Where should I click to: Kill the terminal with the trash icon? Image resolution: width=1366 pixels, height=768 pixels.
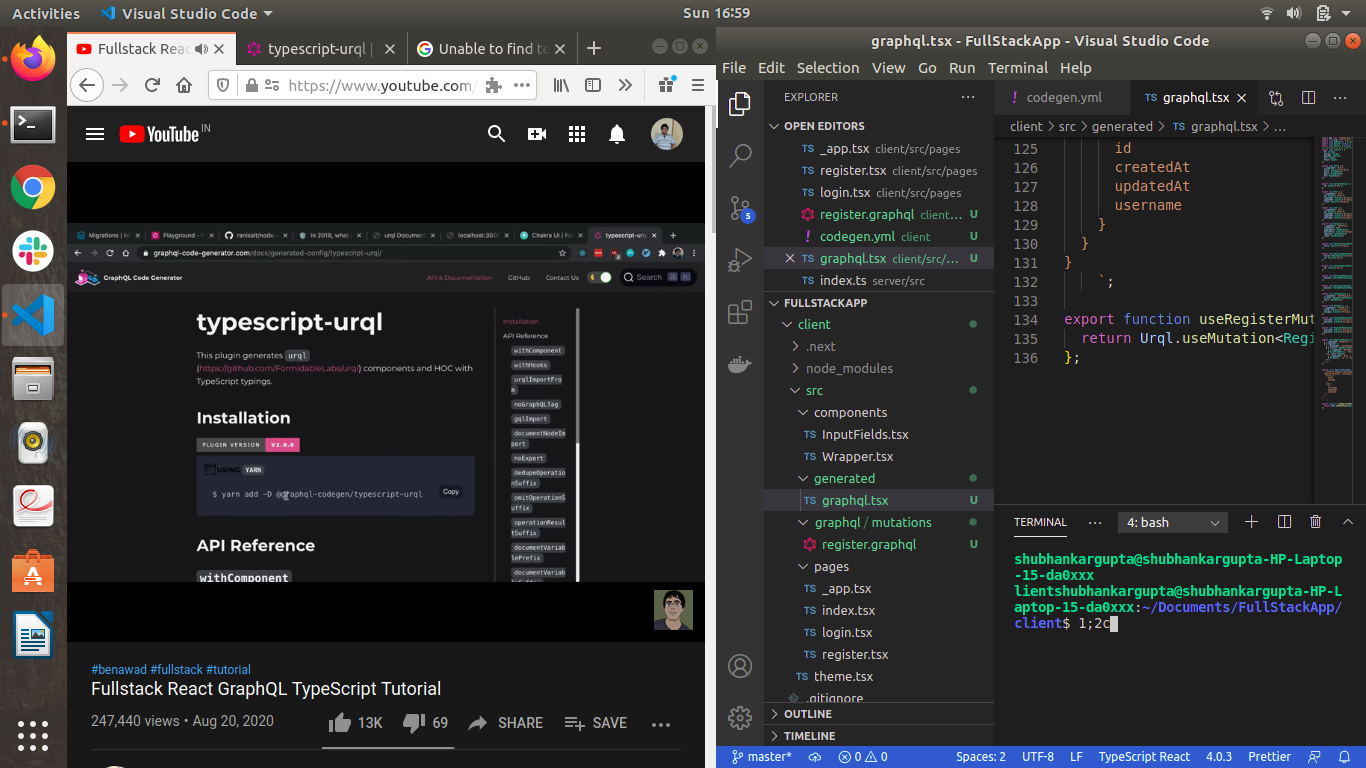point(1315,522)
